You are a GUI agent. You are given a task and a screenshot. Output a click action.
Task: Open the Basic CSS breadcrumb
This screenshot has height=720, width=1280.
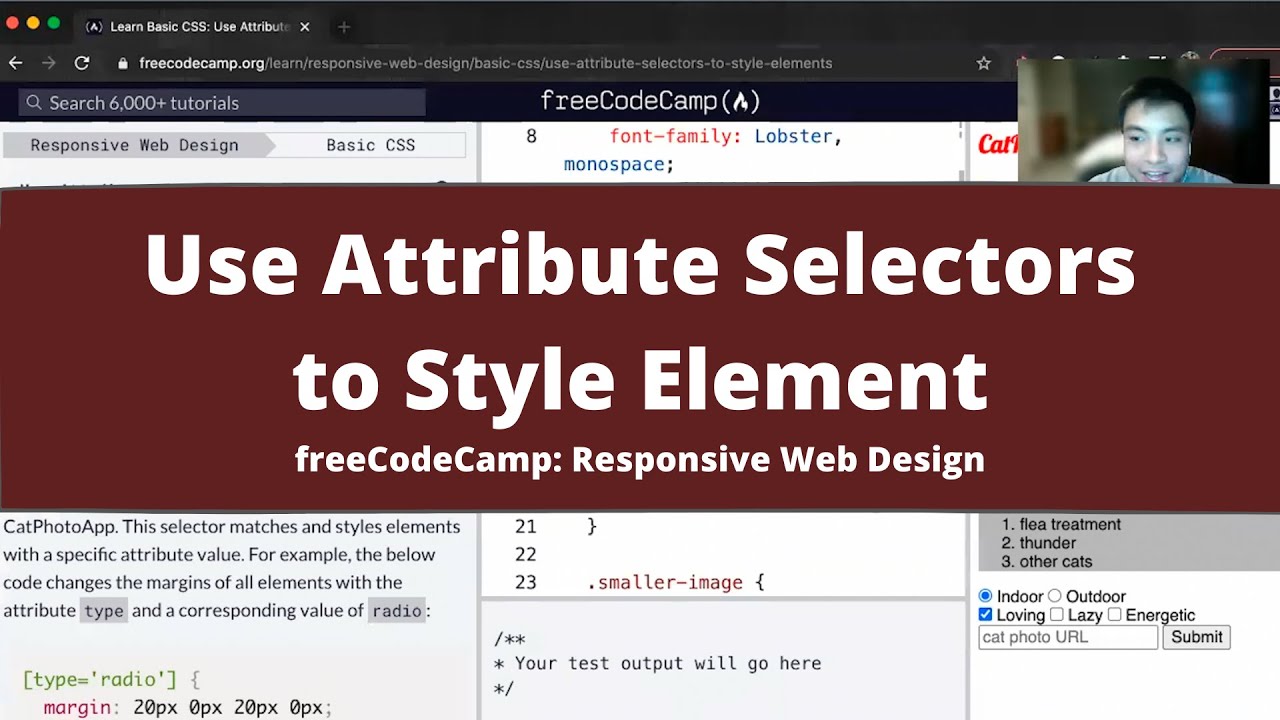370,145
